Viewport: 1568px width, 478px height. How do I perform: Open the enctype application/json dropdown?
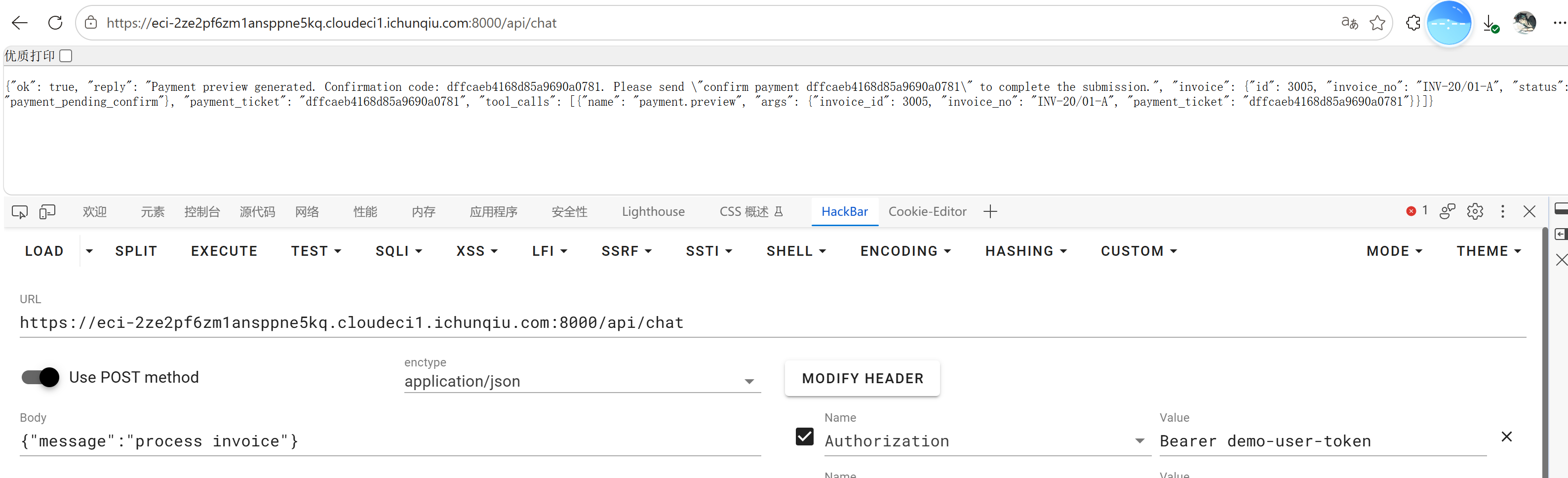pos(583,382)
